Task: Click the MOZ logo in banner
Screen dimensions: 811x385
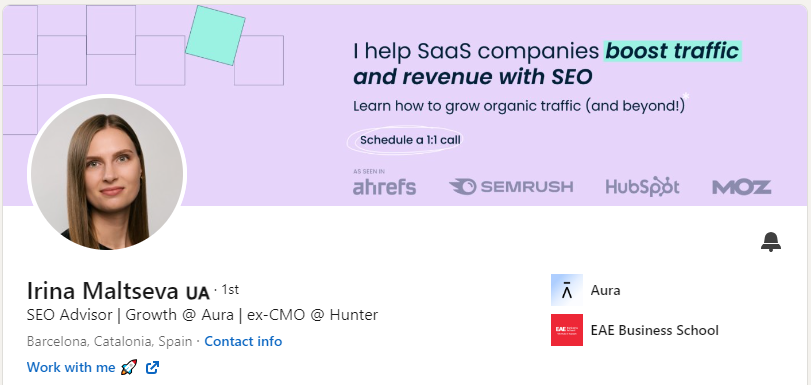Action: pos(742,187)
